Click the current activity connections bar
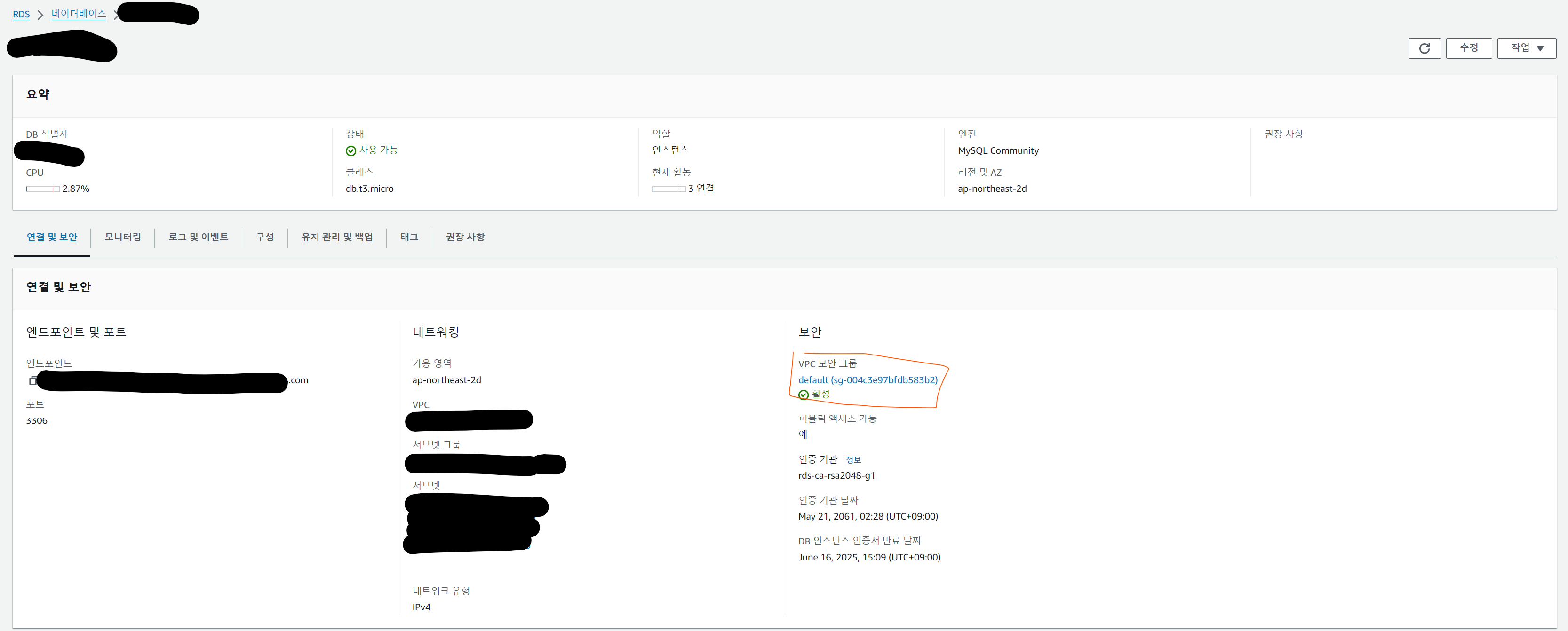 coord(669,189)
